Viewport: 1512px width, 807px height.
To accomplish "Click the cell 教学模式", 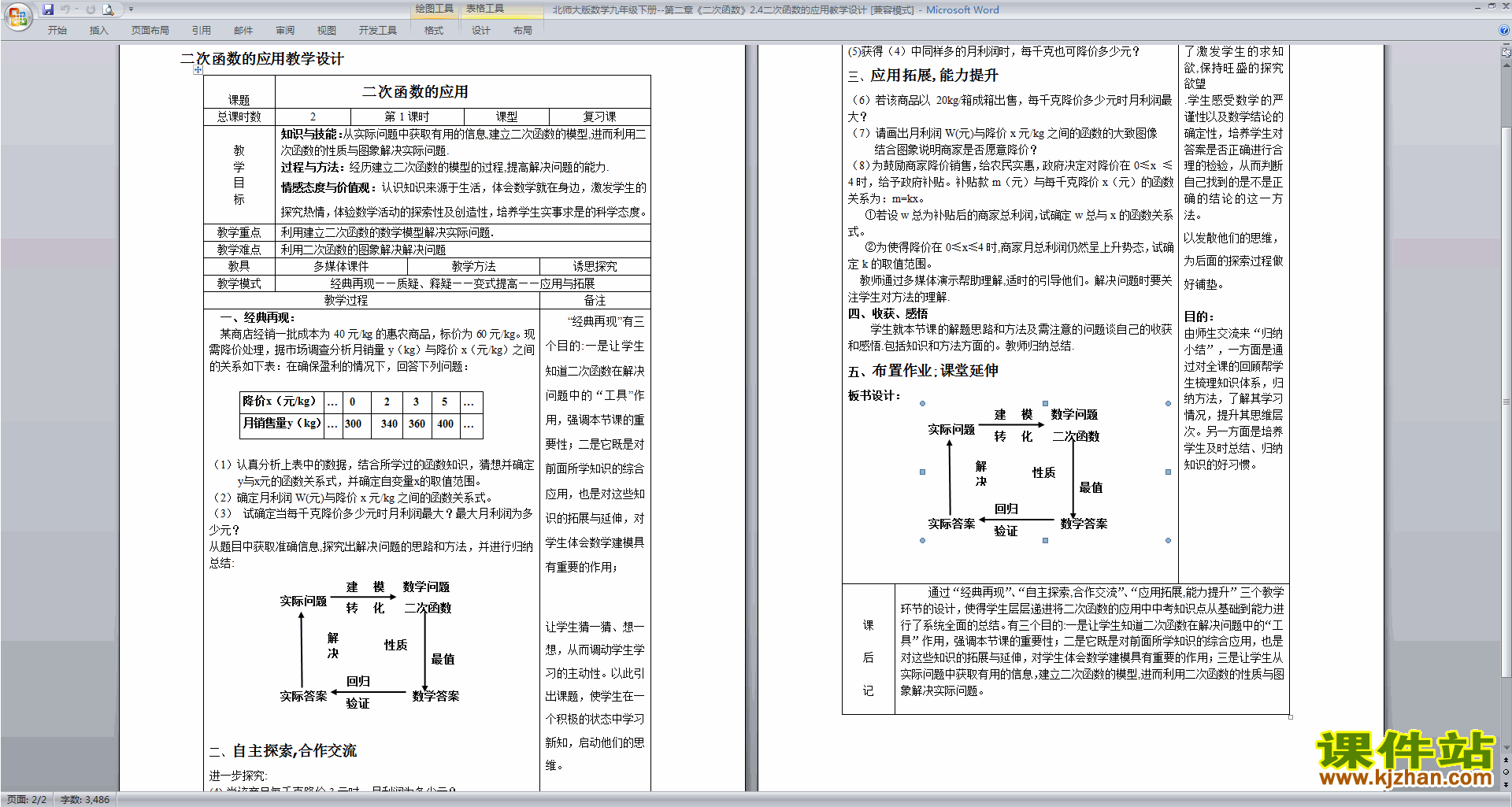I will tap(239, 283).
